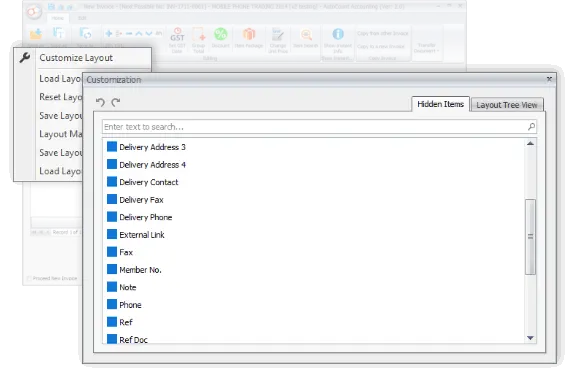Viewport: 574px width, 377px height.
Task: Click the green Discount percent icon
Action: click(221, 34)
